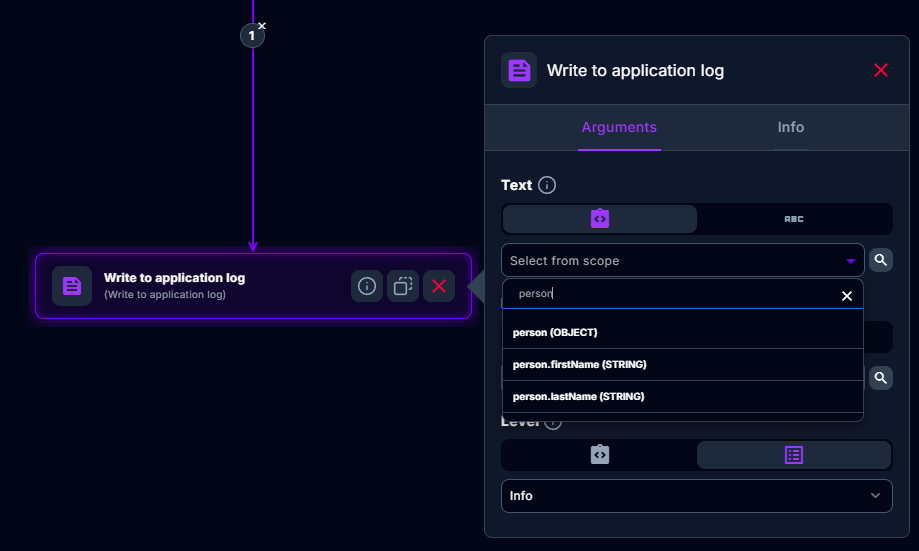This screenshot has height=551, width=919.
Task: Open the Select from scope dropdown
Action: (682, 260)
